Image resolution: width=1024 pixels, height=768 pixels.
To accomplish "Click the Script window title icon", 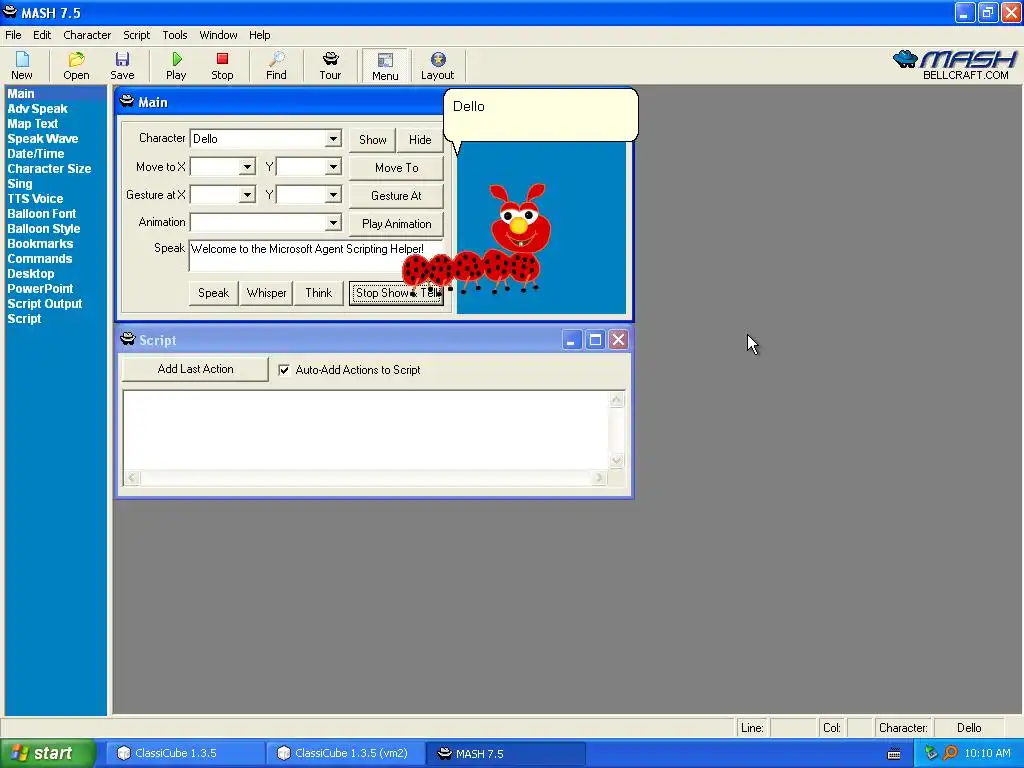I will point(128,339).
